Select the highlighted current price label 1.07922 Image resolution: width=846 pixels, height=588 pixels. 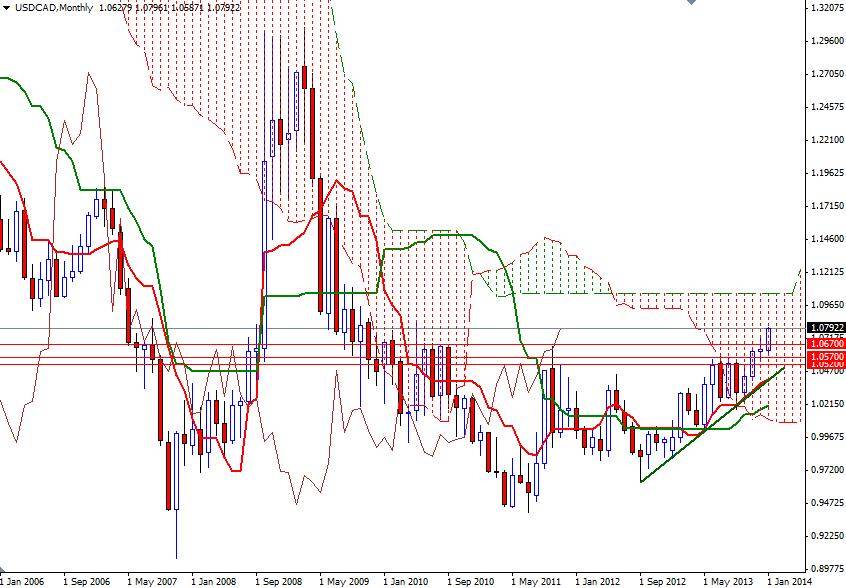(x=826, y=327)
